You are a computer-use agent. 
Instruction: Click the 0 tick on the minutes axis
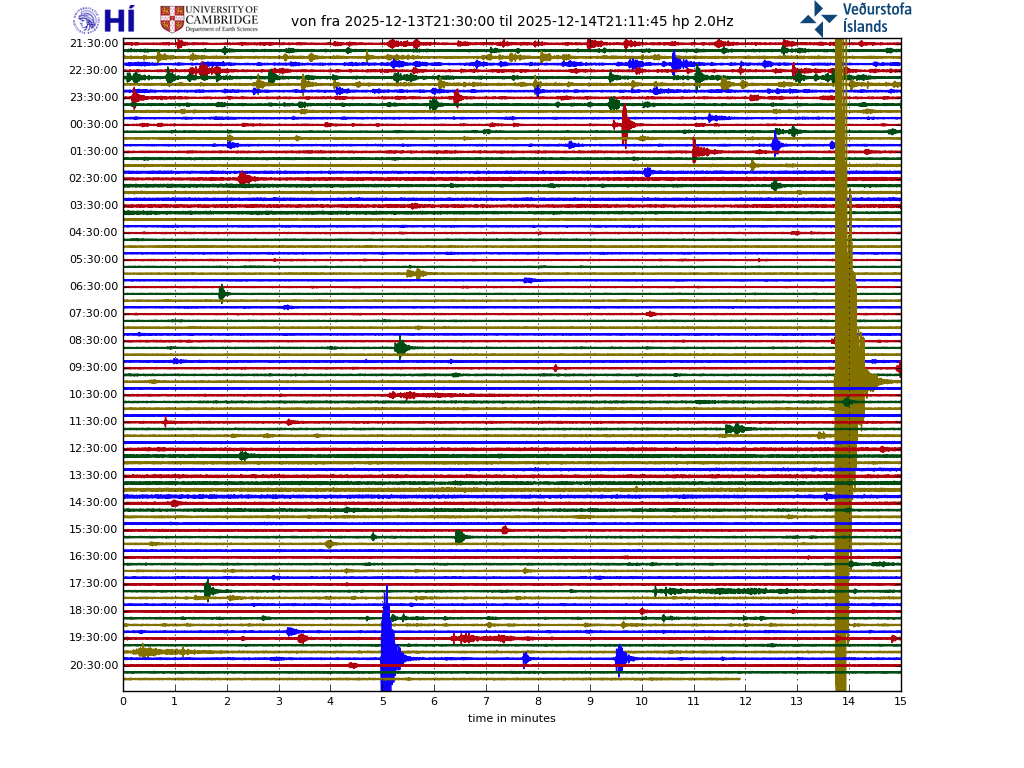[123, 701]
